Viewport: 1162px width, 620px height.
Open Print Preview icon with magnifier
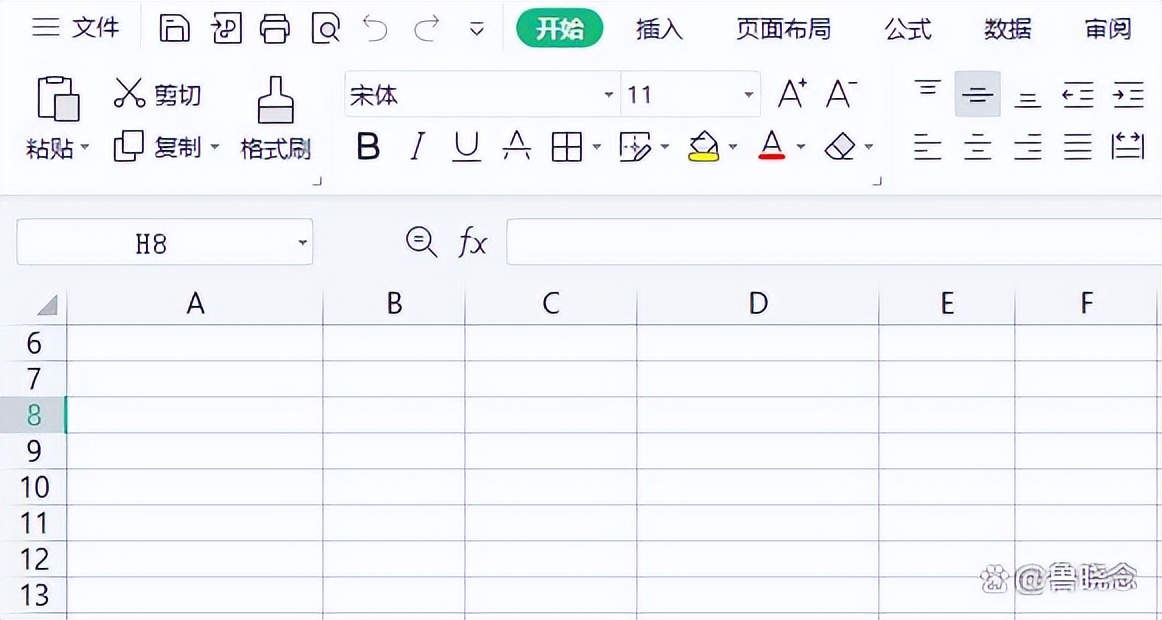pos(325,29)
